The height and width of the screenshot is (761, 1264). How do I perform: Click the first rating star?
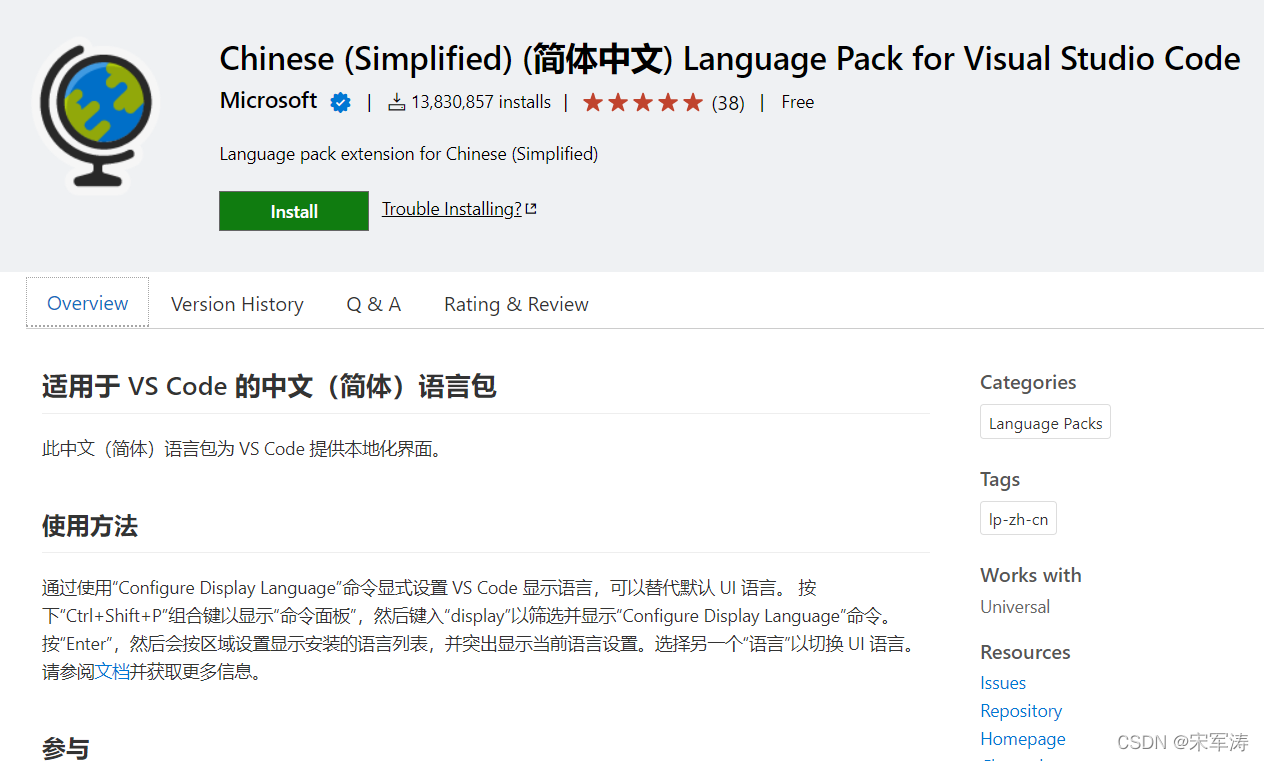[x=592, y=101]
